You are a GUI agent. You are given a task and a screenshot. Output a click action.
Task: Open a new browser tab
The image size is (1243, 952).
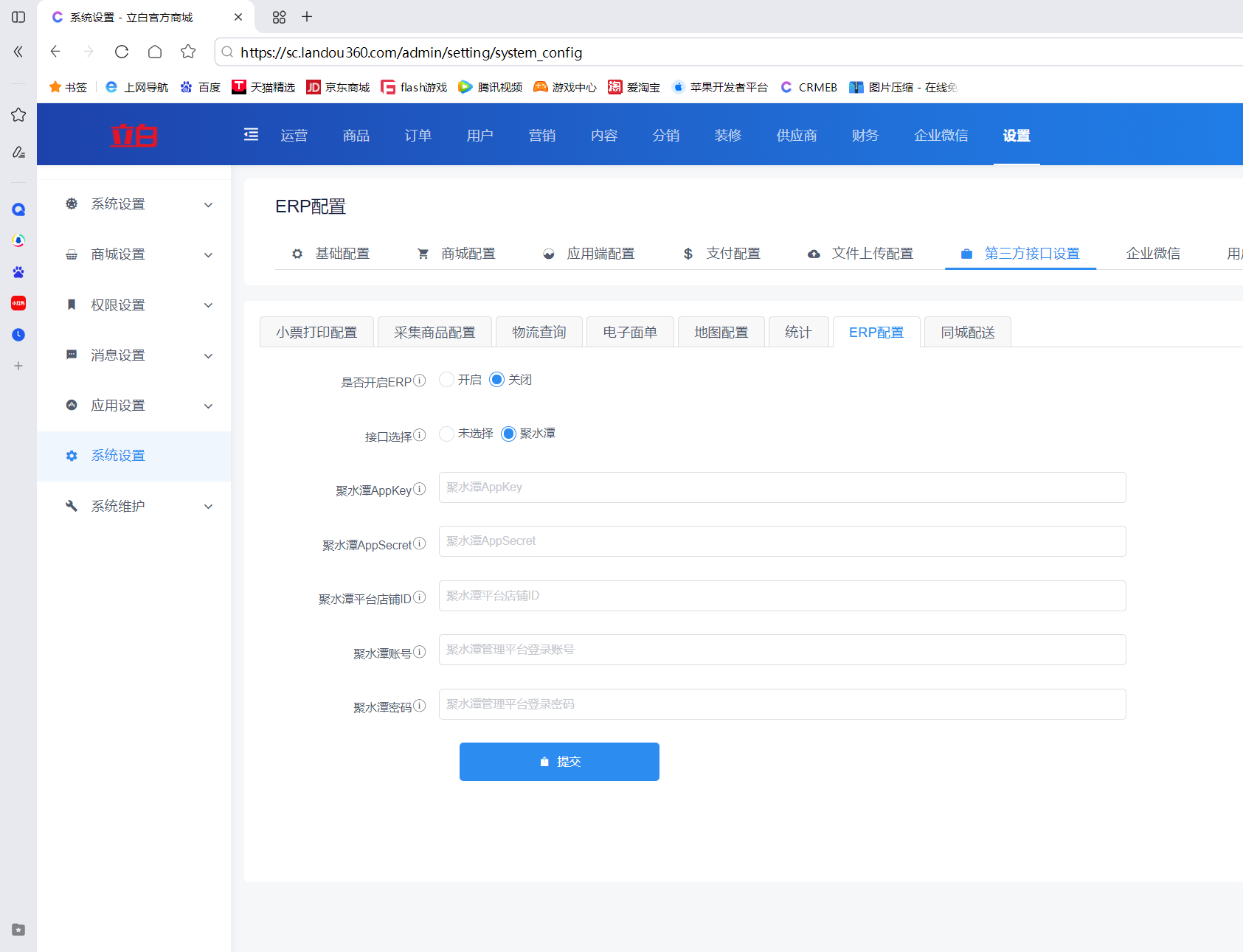307,16
